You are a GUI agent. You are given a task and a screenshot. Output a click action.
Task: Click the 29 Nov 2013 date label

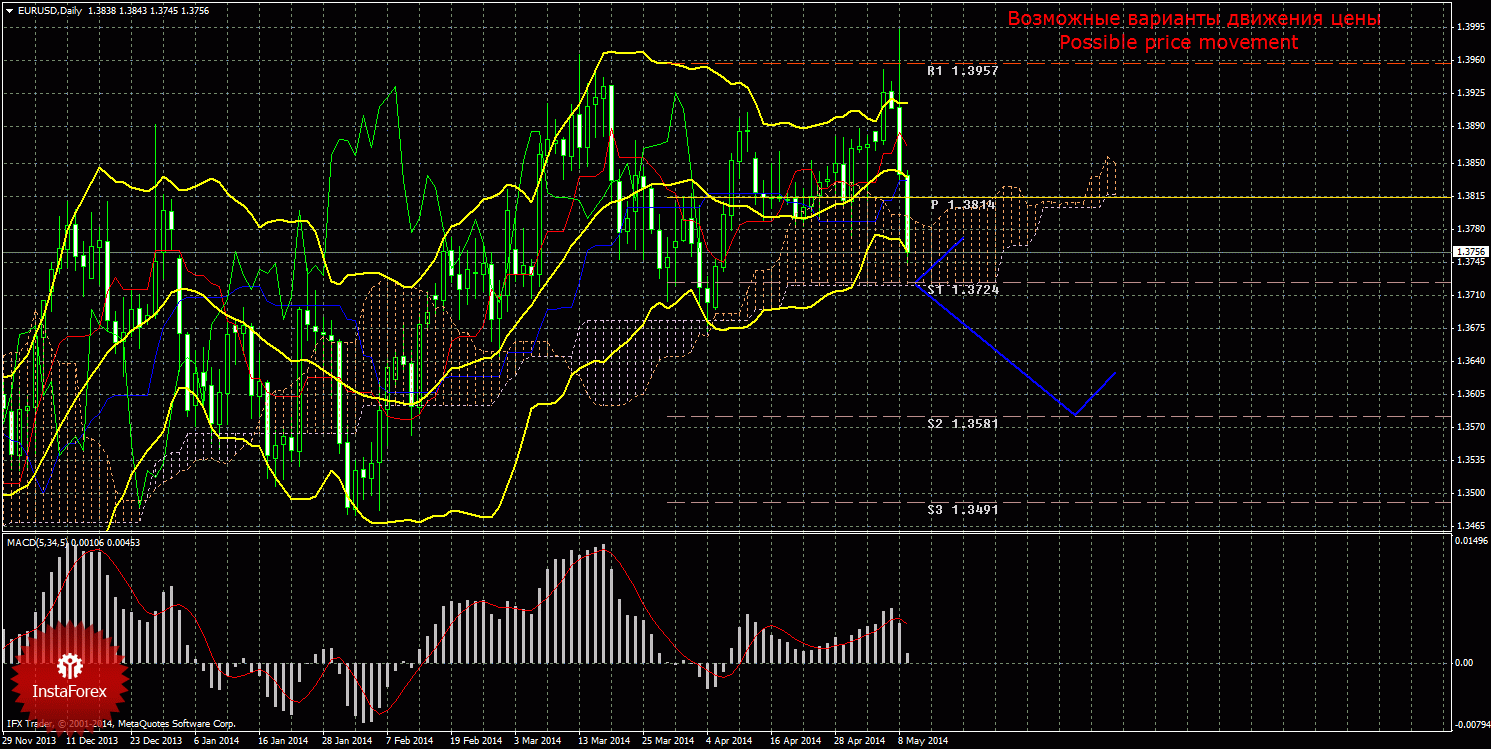pyautogui.click(x=29, y=741)
